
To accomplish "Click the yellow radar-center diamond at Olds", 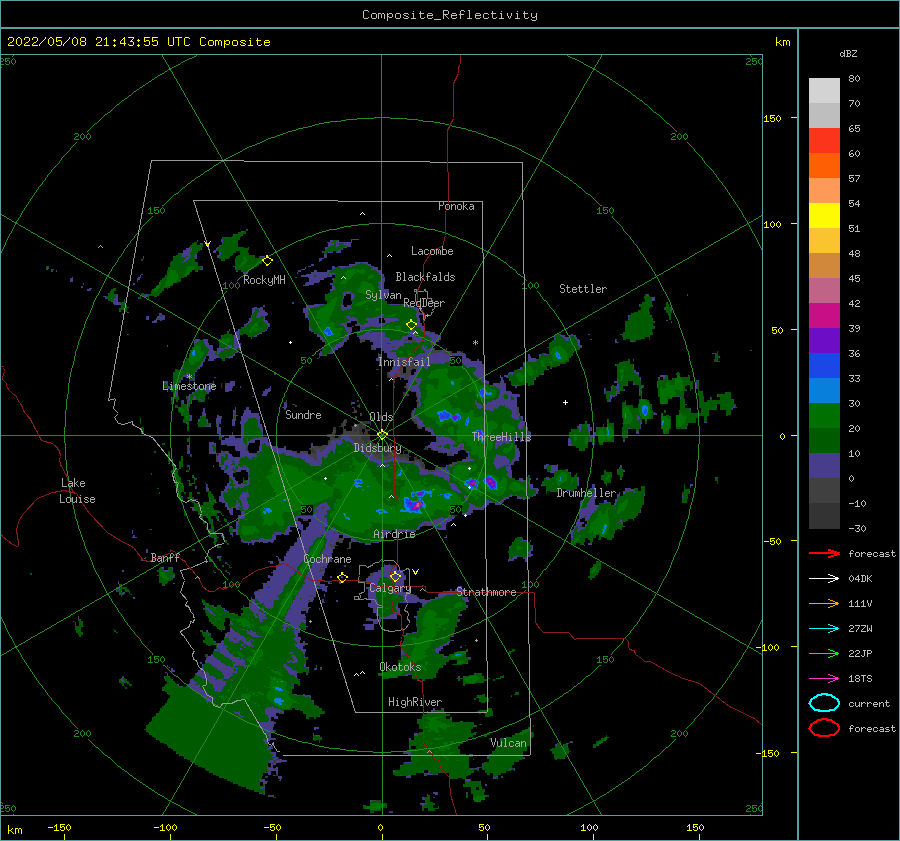I will tap(382, 435).
